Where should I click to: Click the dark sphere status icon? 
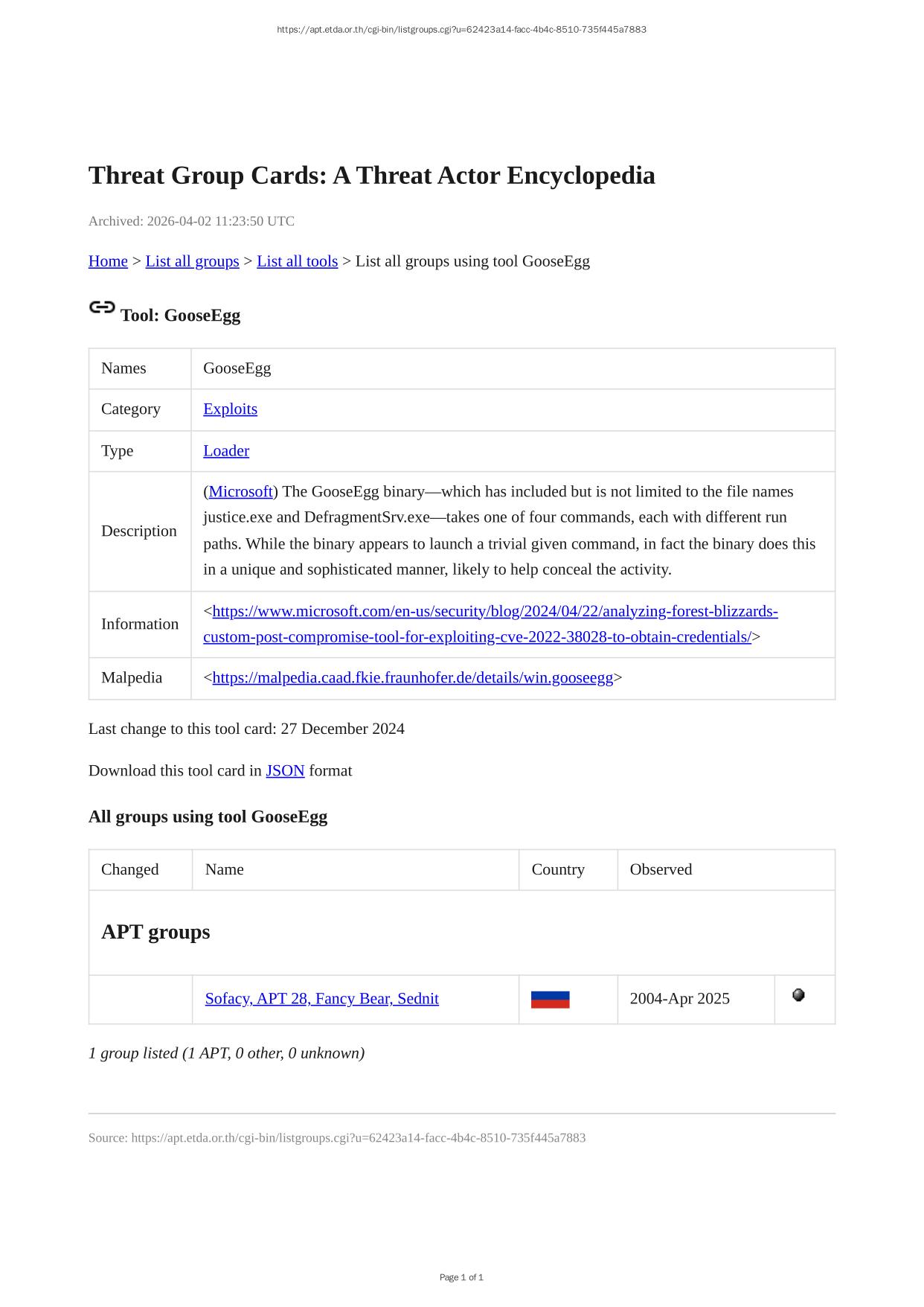[798, 995]
